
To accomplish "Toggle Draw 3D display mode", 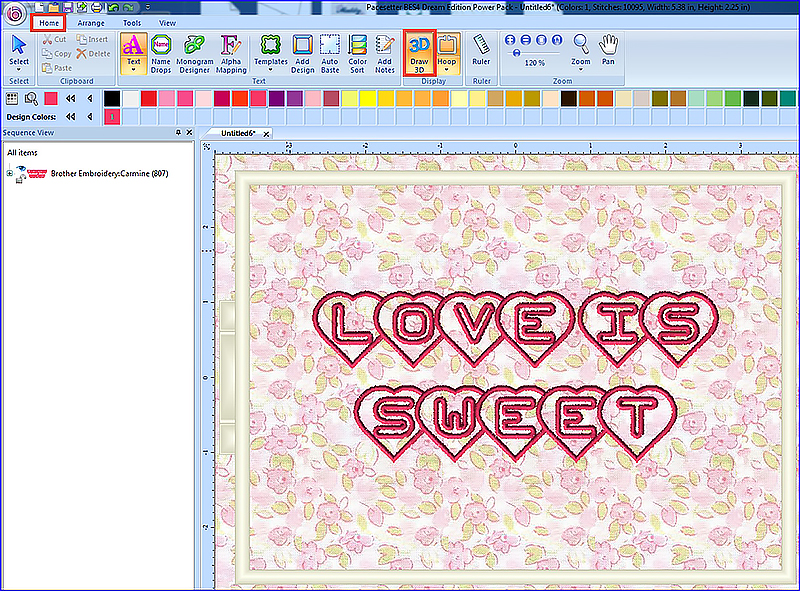I will coord(419,50).
